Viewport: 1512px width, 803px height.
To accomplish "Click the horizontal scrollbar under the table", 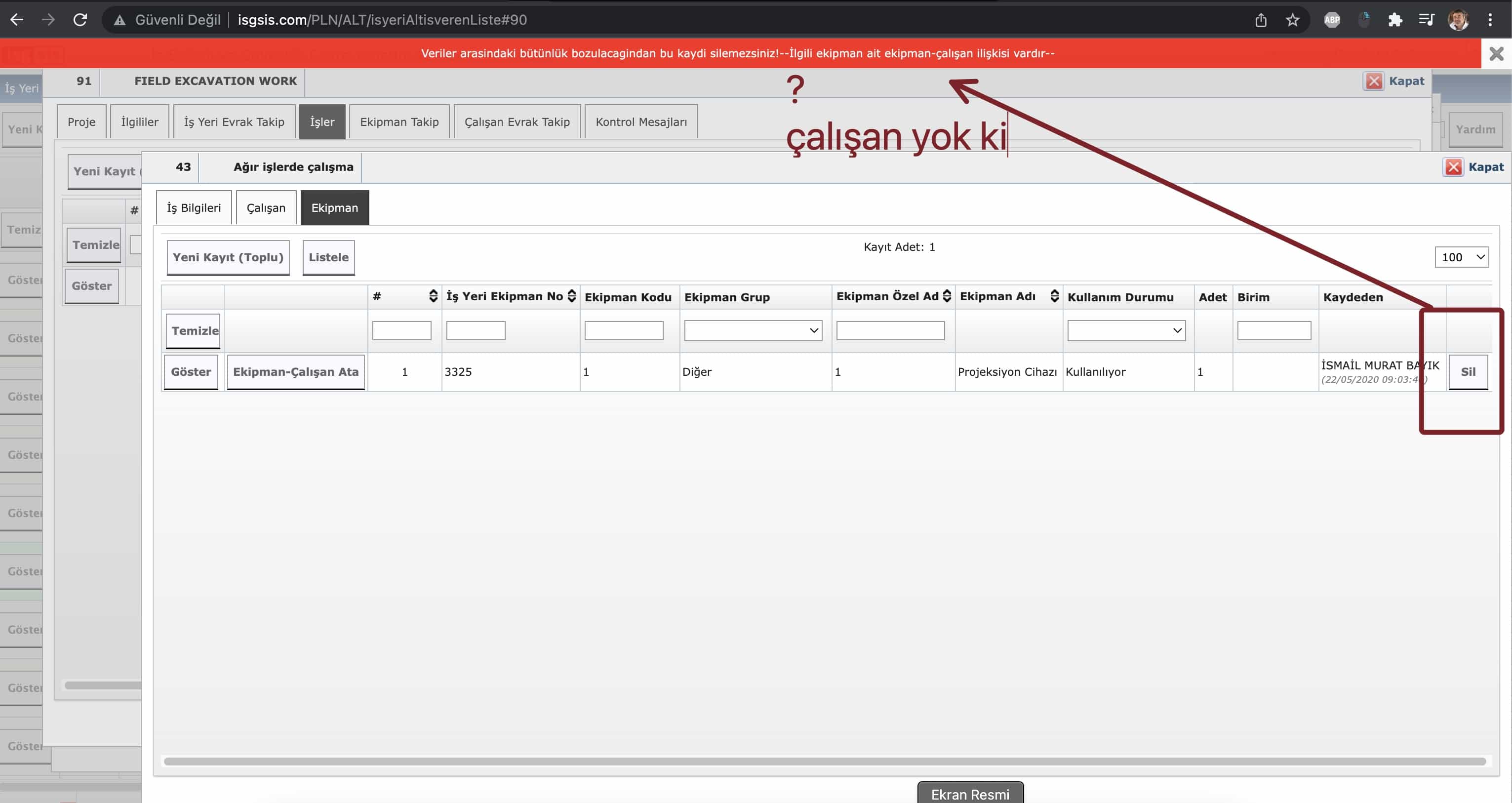I will pos(824,762).
